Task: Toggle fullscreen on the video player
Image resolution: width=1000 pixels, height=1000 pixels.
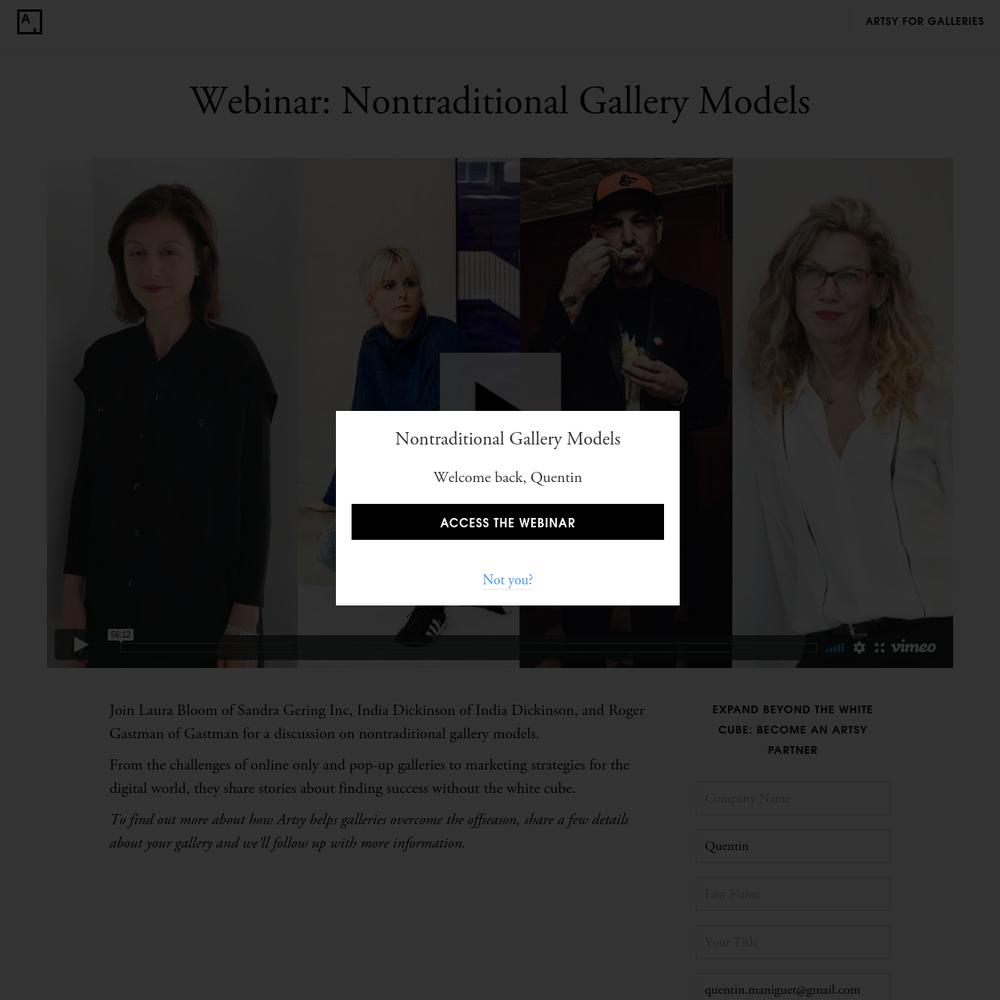Action: tap(879, 647)
